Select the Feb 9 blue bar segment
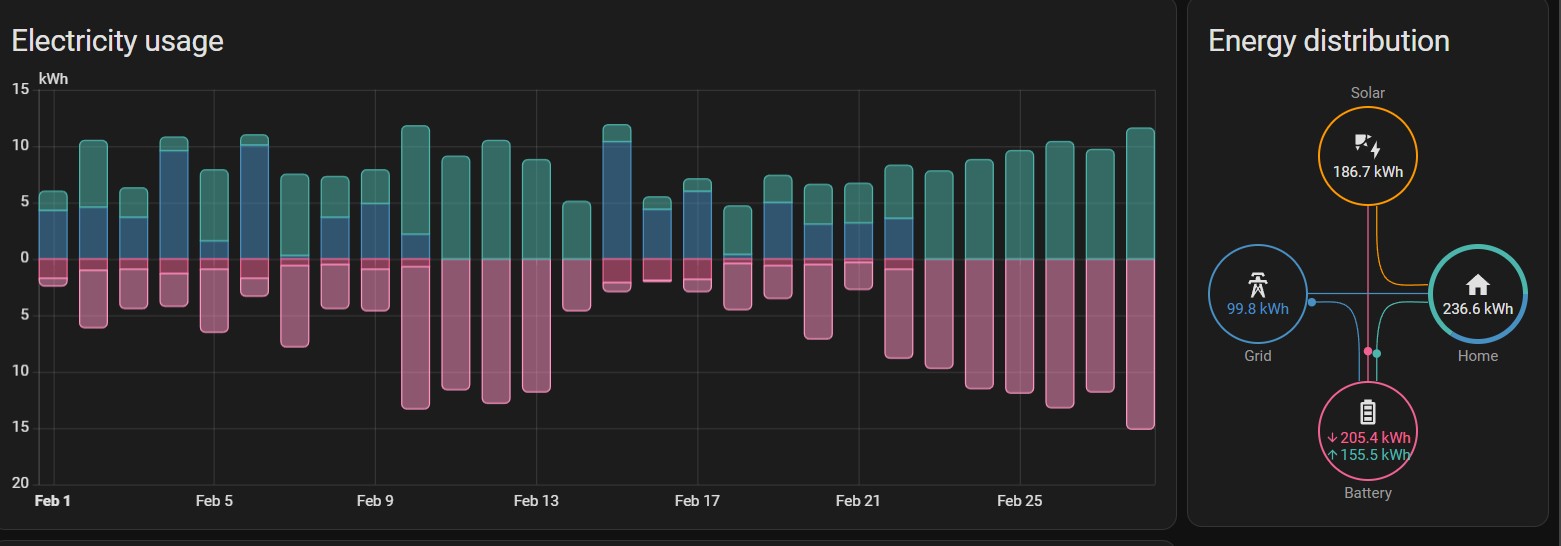Viewport: 1561px width, 546px height. (375, 231)
